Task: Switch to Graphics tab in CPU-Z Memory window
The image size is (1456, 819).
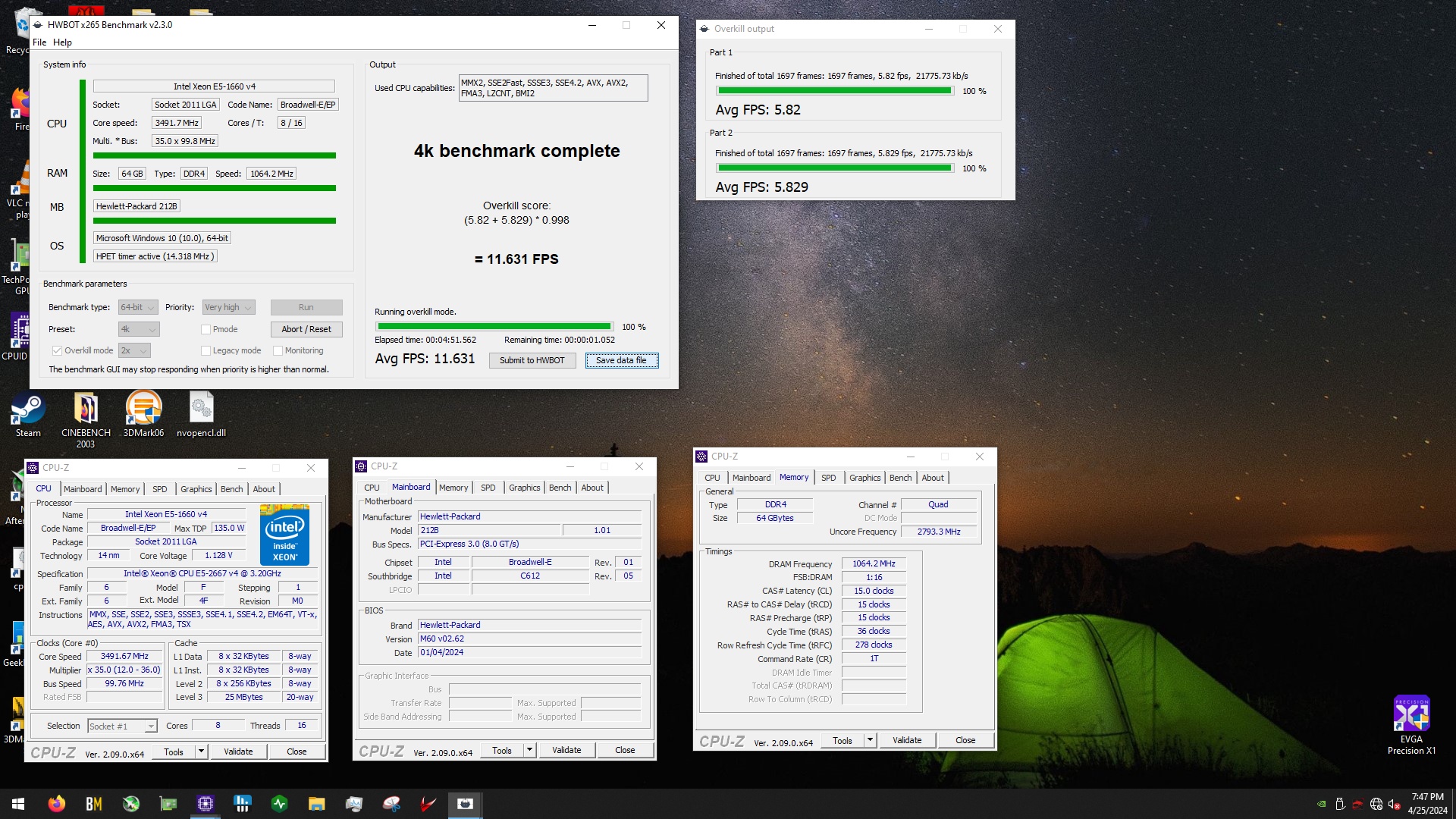Action: click(x=864, y=478)
